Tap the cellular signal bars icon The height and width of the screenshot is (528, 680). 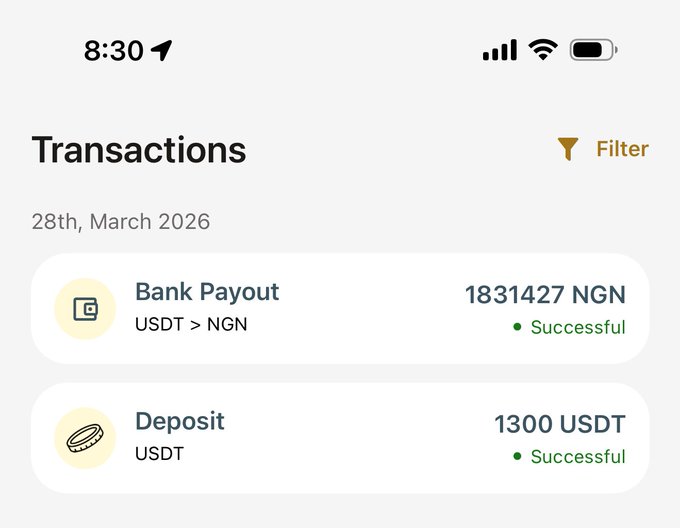click(x=499, y=50)
